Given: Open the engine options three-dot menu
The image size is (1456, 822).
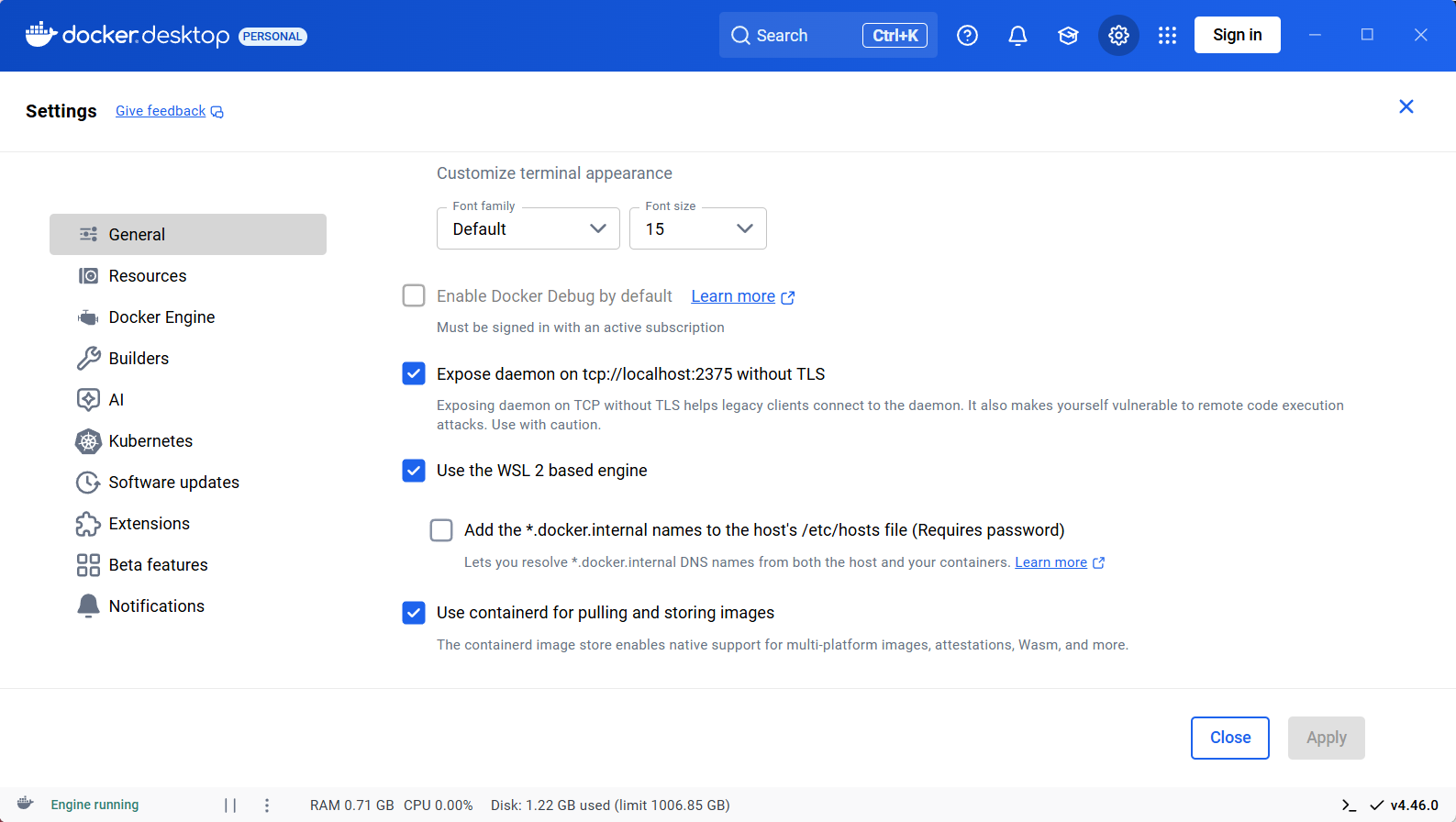Looking at the screenshot, I should (x=267, y=805).
